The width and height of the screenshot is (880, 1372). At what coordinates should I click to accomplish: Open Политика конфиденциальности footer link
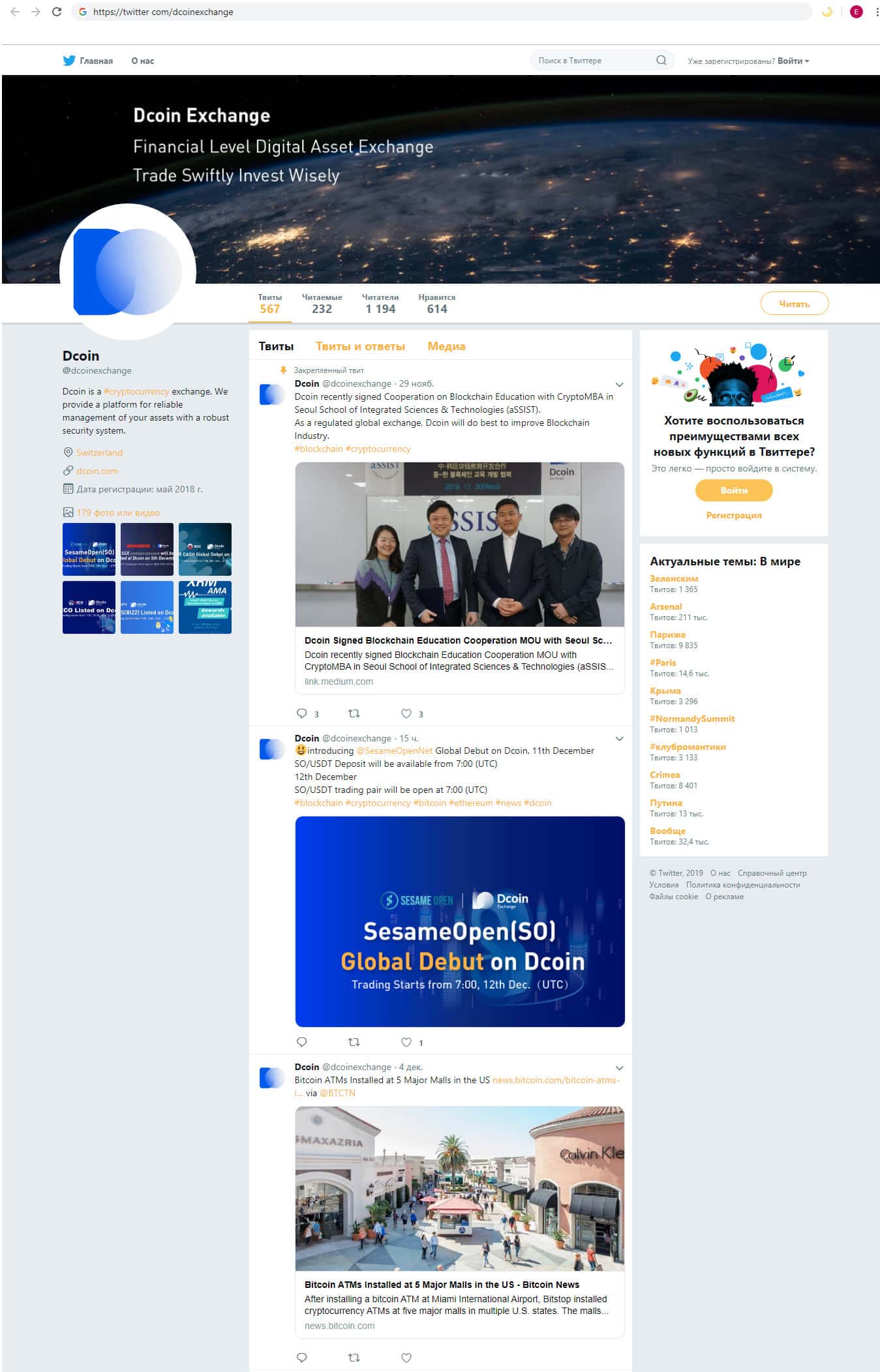tap(743, 885)
